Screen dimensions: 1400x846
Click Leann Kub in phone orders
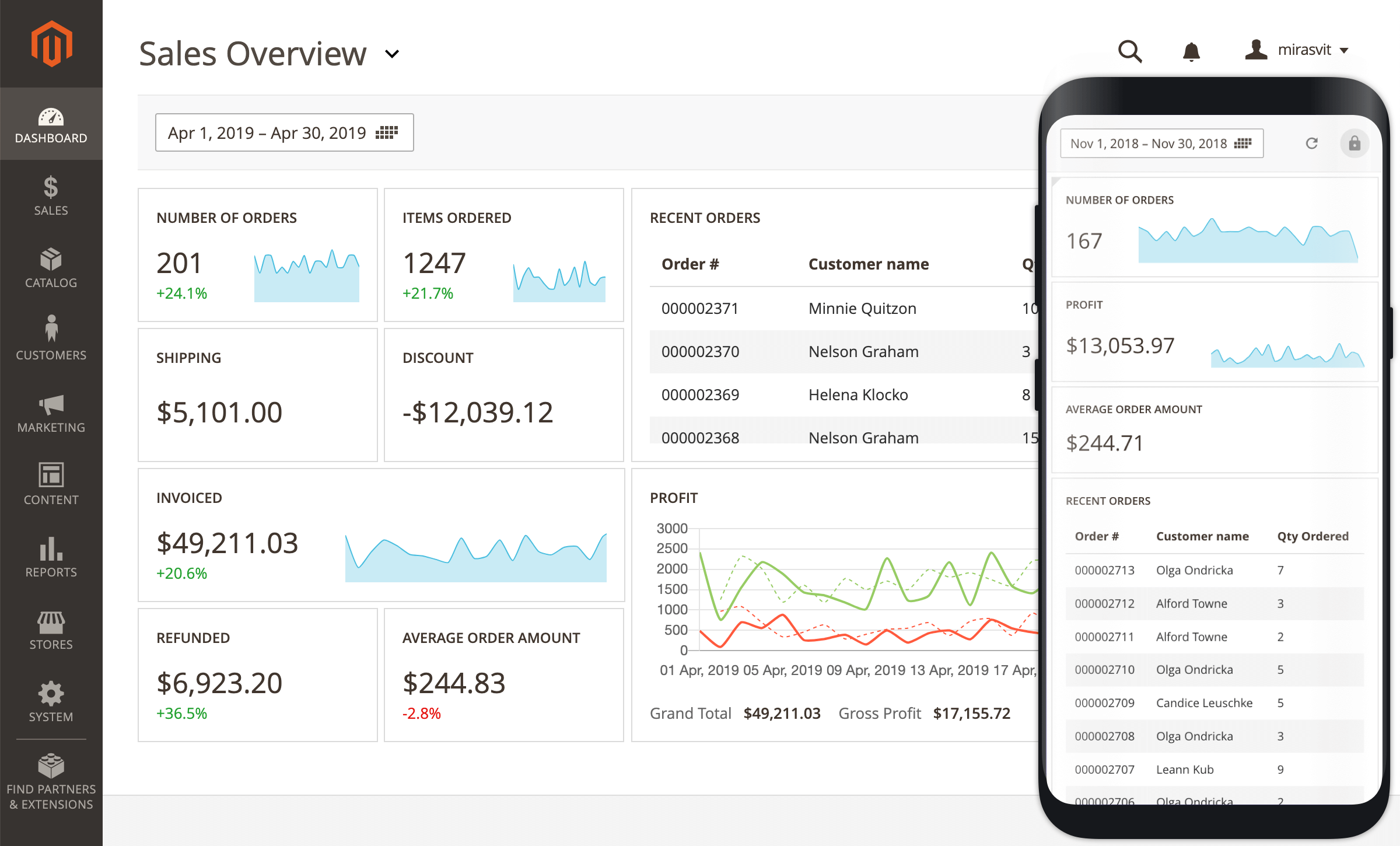pyautogui.click(x=1185, y=770)
